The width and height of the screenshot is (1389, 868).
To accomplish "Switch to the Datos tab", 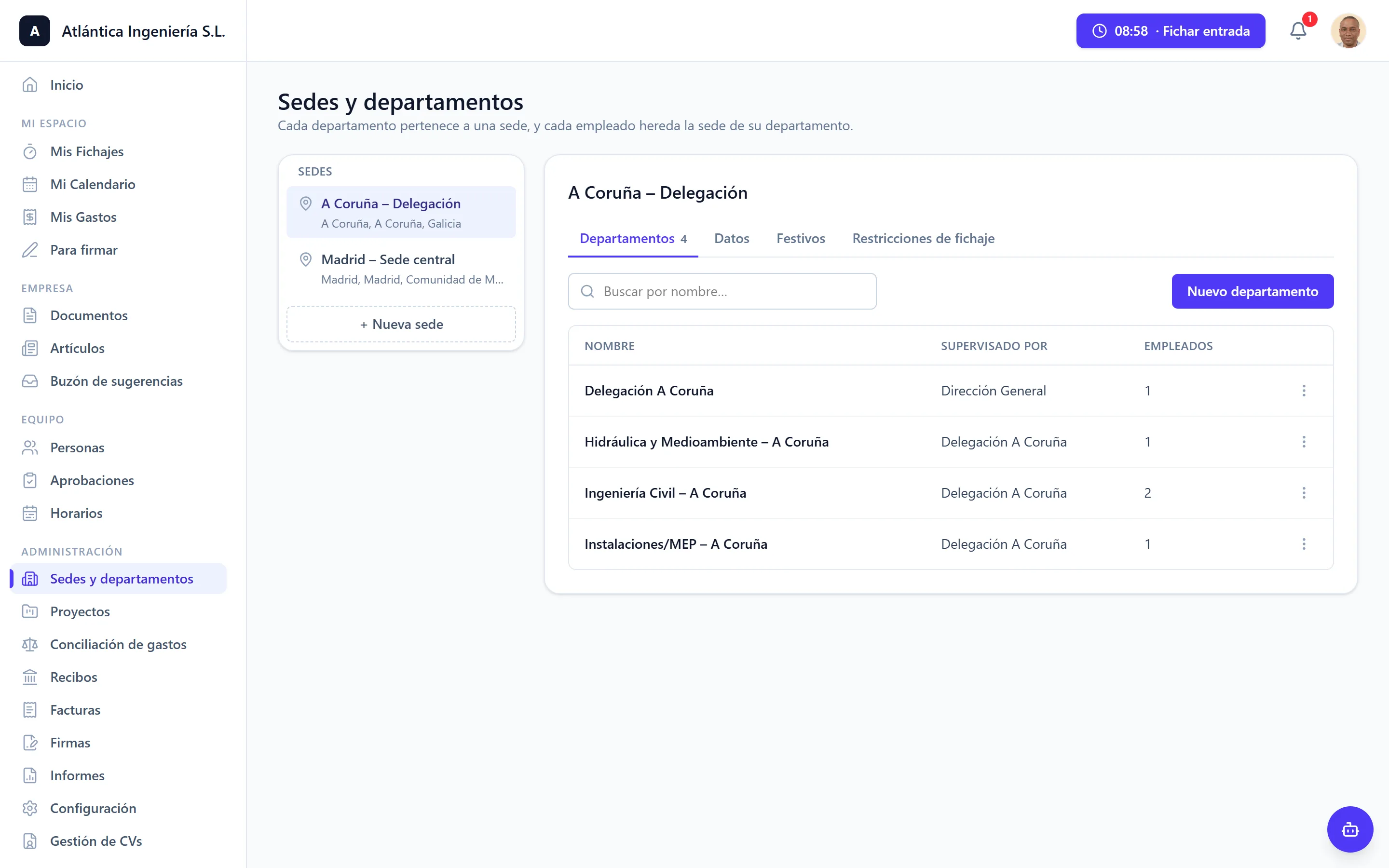I will pos(732,238).
